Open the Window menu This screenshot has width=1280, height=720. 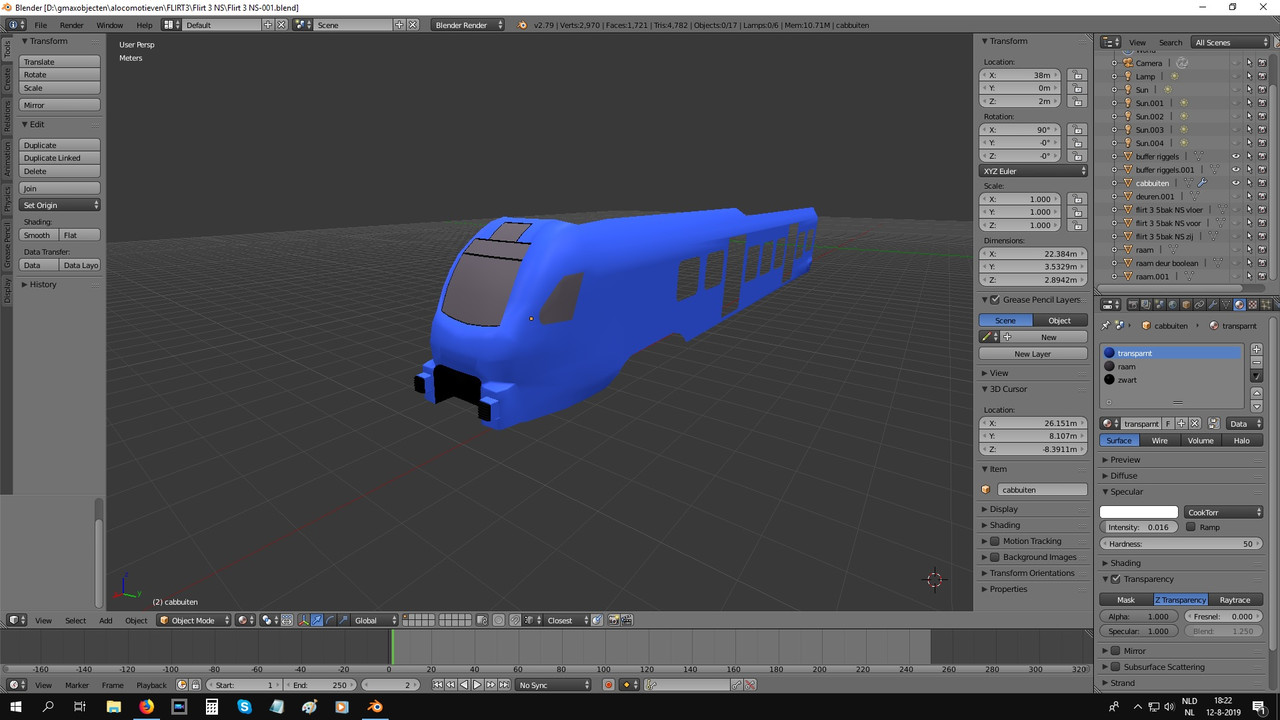[x=110, y=25]
